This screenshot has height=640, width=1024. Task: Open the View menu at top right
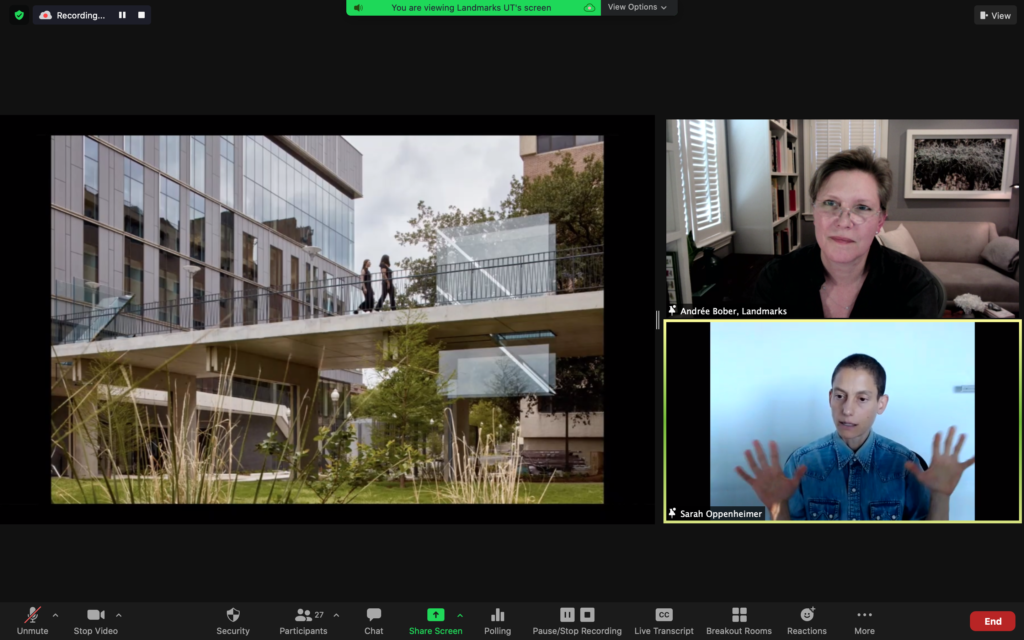coord(994,15)
